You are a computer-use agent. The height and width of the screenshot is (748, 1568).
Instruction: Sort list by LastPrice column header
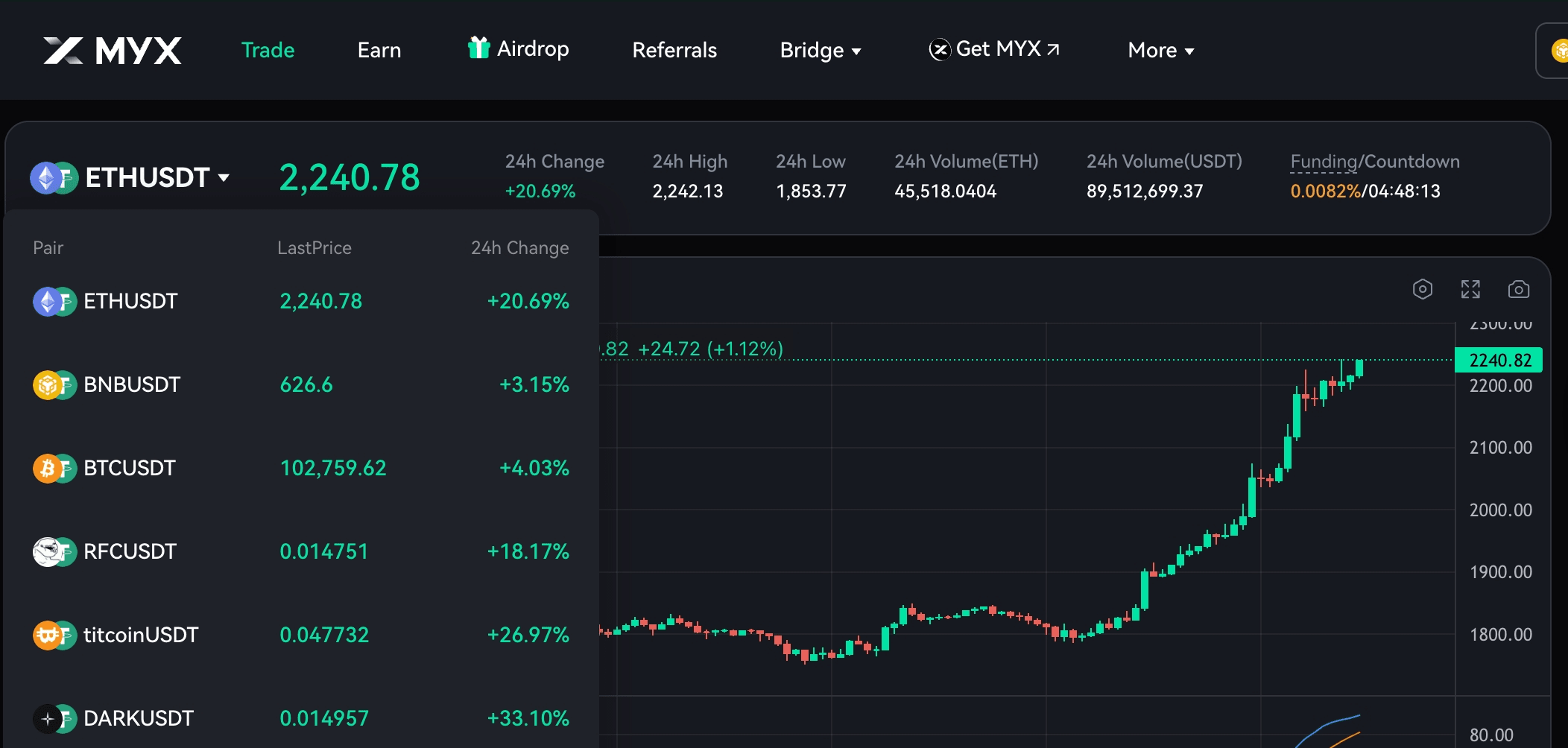(314, 247)
